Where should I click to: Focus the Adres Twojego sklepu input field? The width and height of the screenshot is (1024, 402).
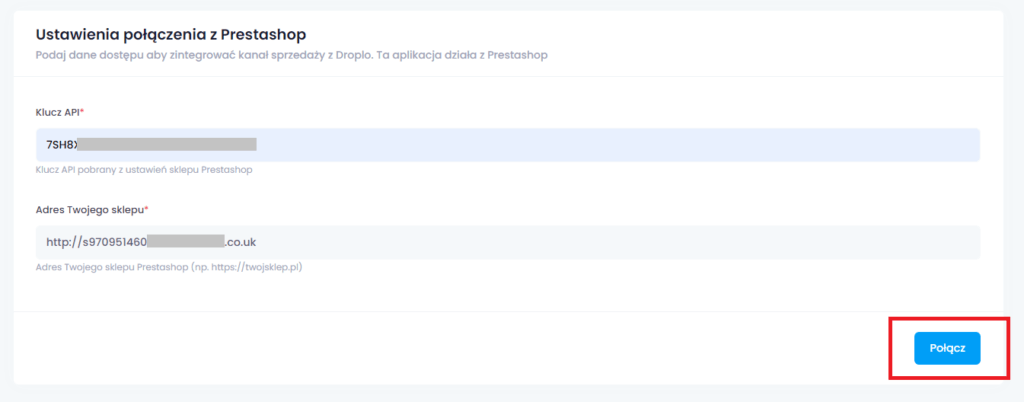point(508,242)
